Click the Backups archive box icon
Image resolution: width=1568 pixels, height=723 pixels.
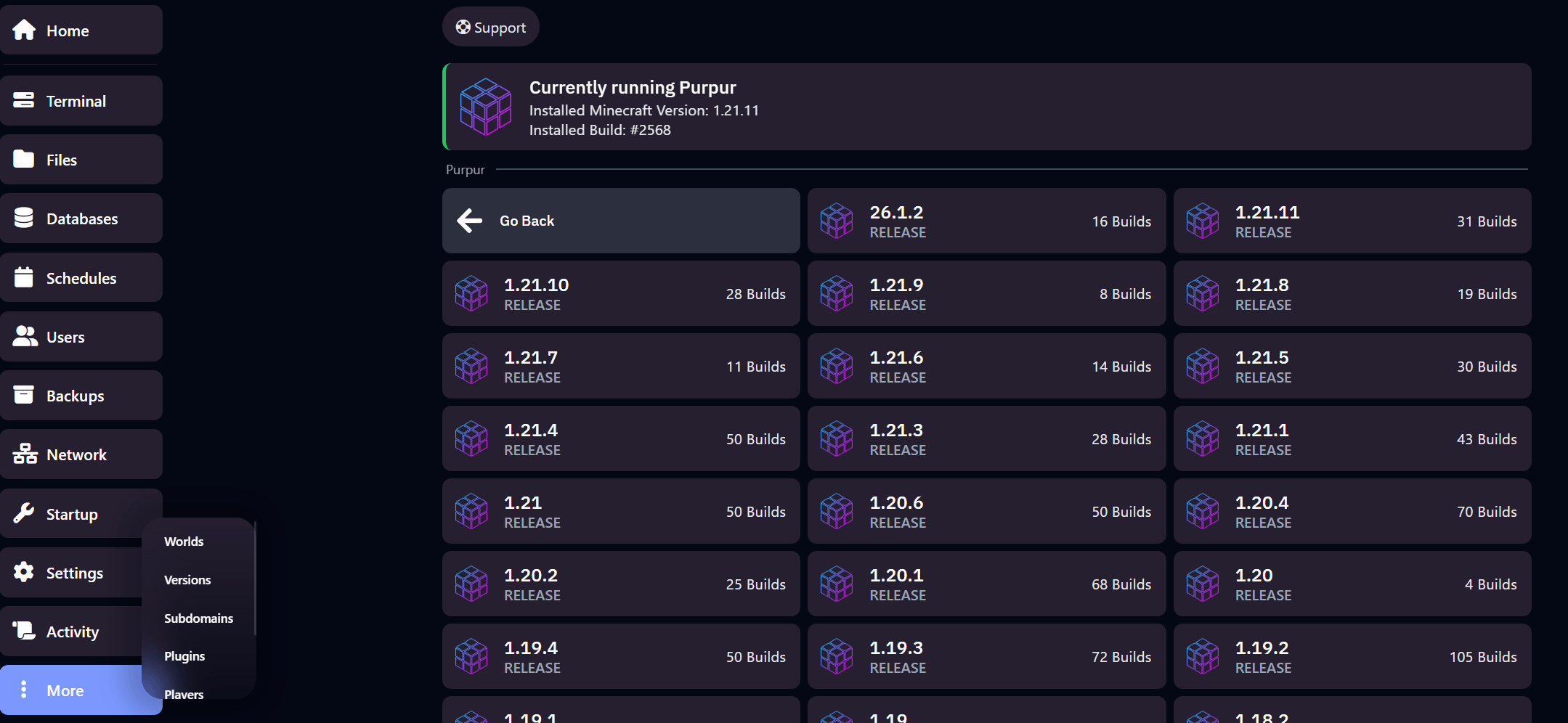tap(24, 395)
